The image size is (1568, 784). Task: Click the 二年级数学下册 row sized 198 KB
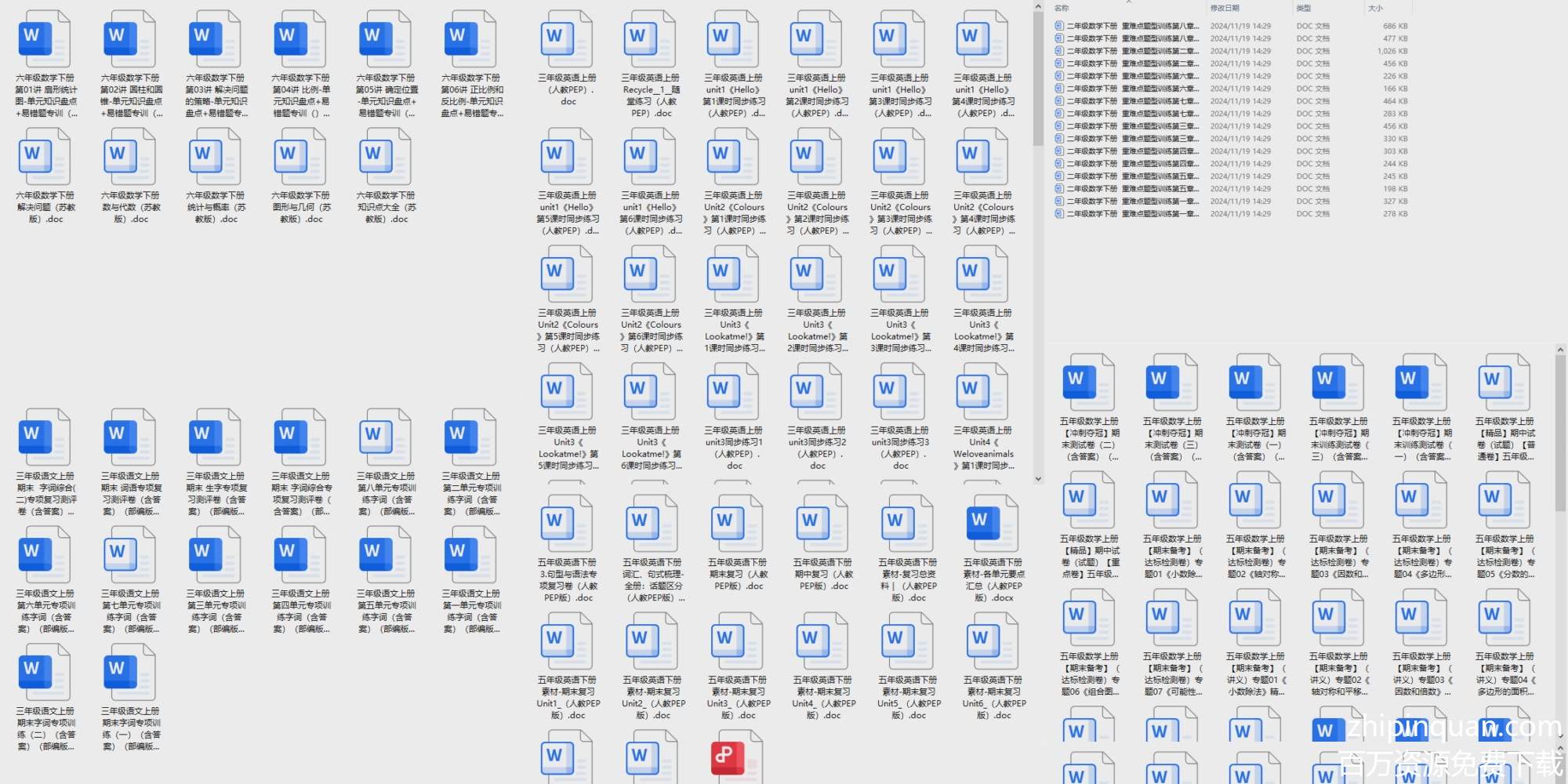(x=1231, y=189)
